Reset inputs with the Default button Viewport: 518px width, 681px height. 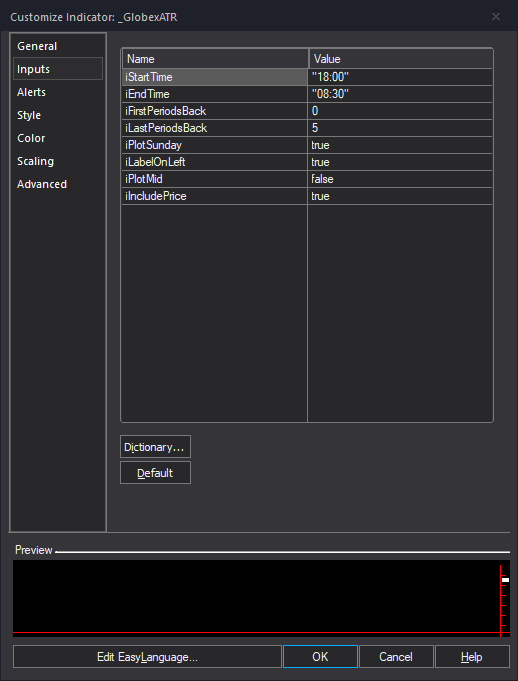155,473
